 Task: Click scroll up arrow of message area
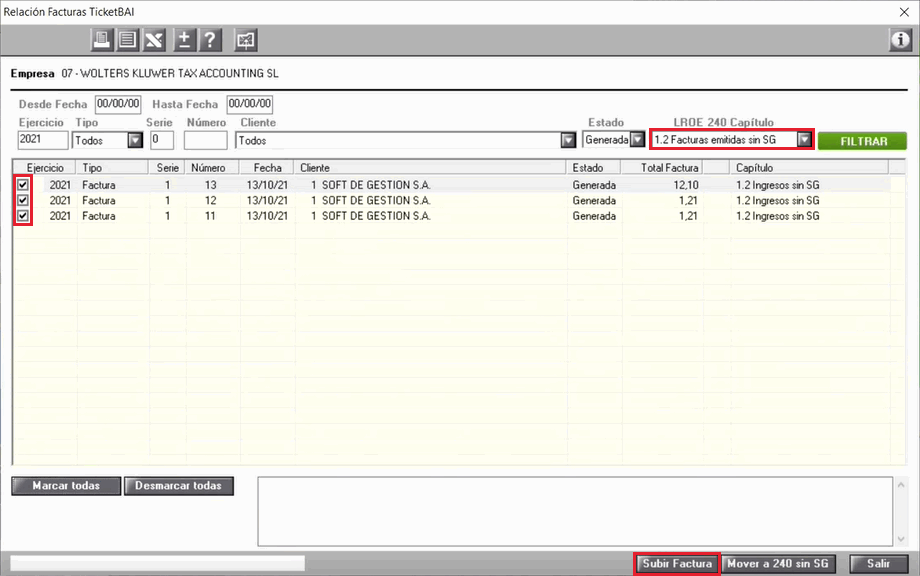point(901,484)
